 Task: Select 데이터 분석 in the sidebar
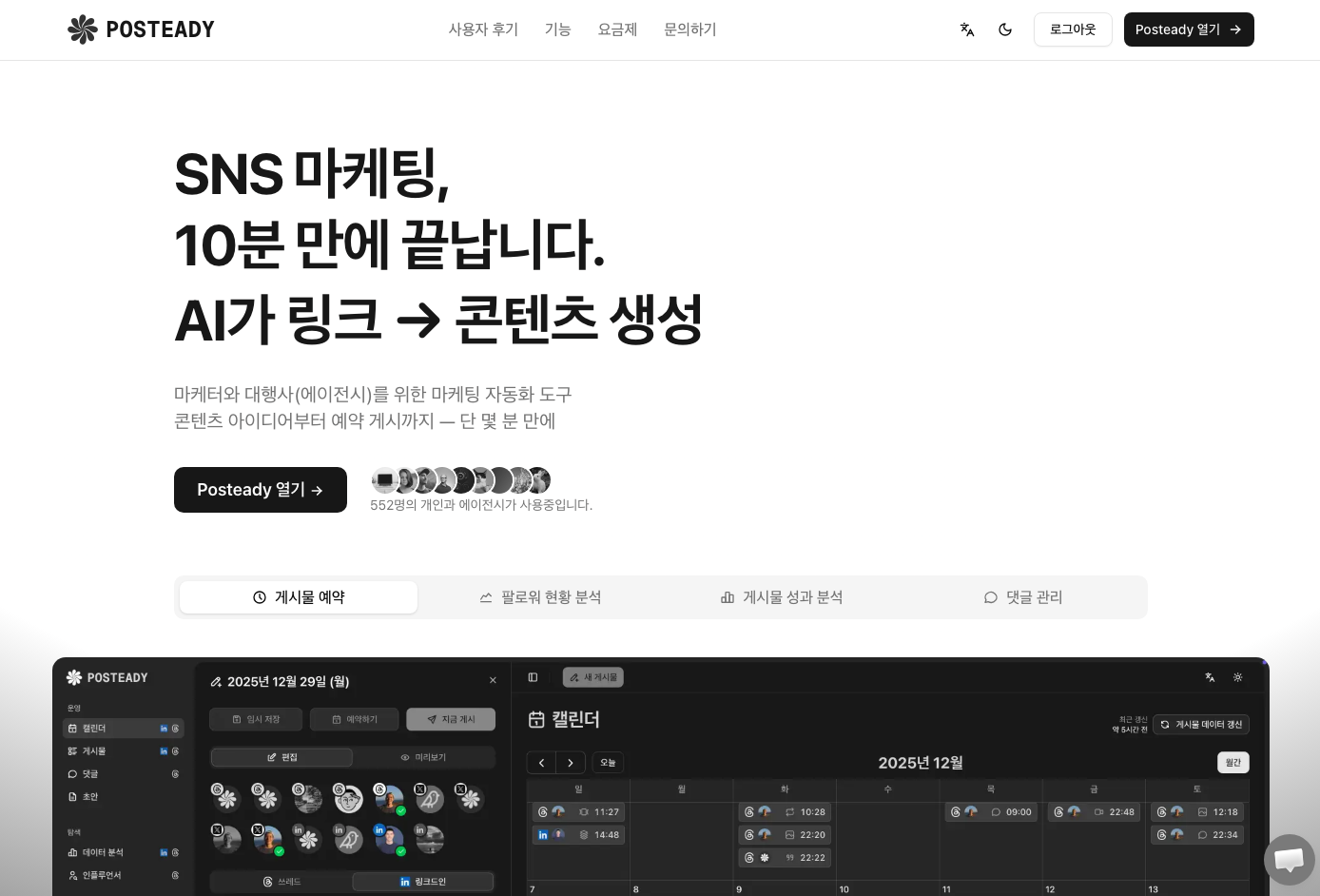[123, 852]
